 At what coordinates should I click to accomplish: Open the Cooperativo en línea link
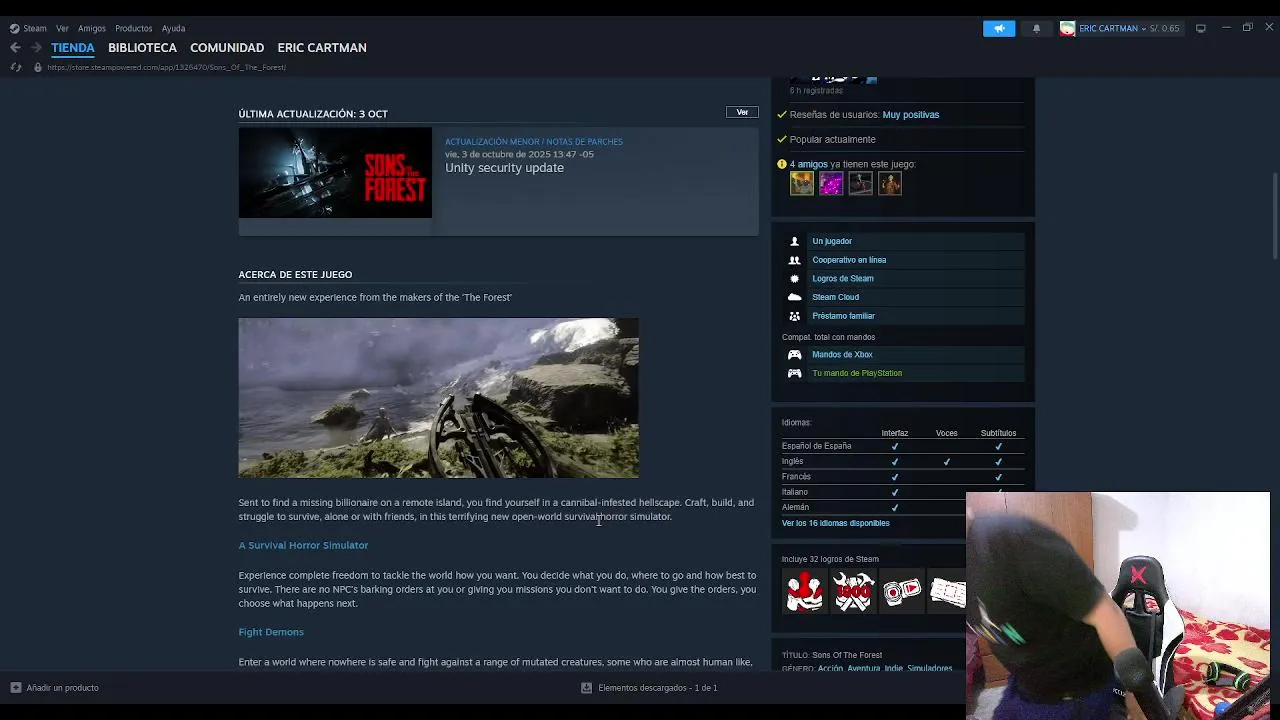(849, 260)
